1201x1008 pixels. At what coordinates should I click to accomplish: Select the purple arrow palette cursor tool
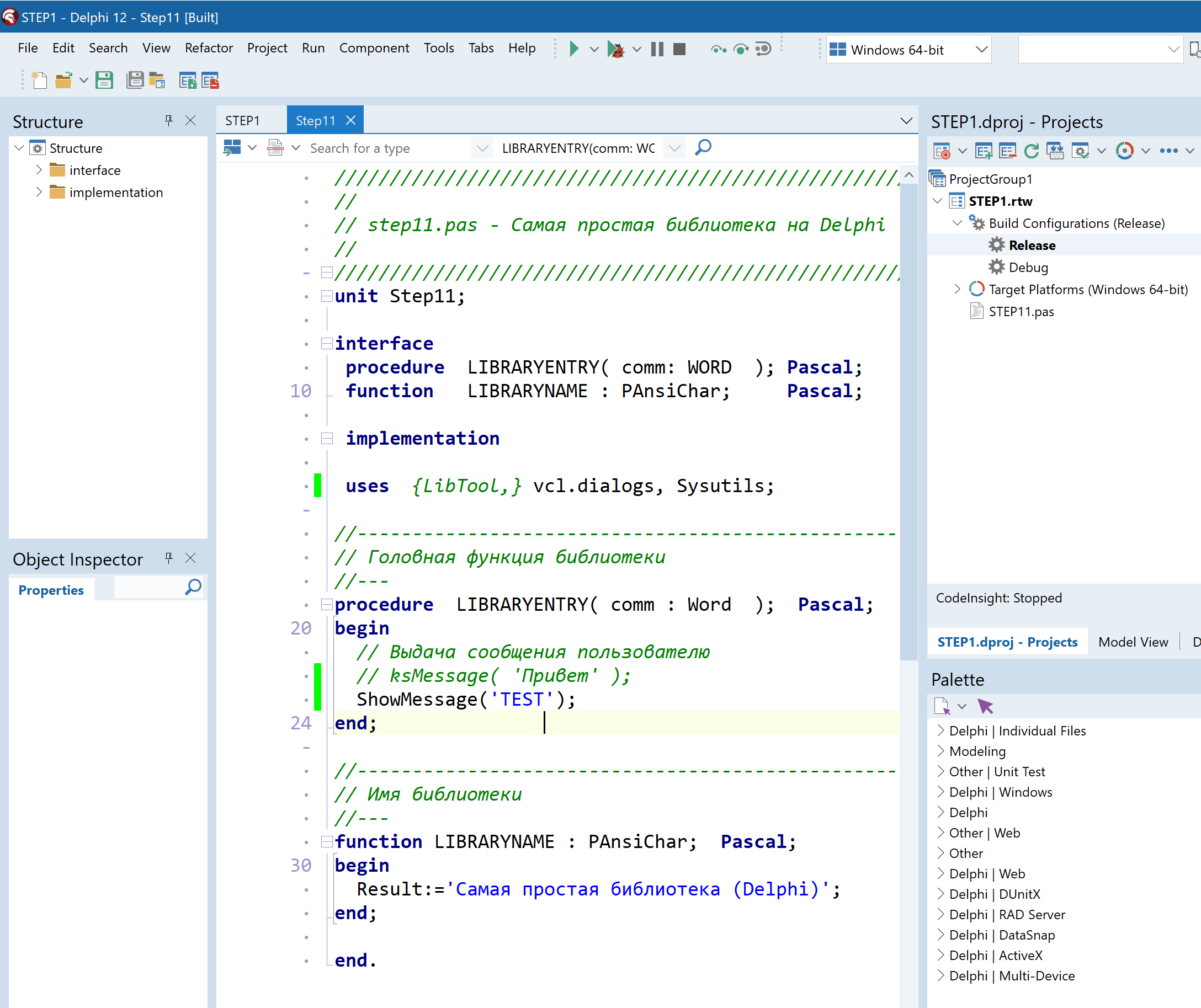[x=985, y=707]
